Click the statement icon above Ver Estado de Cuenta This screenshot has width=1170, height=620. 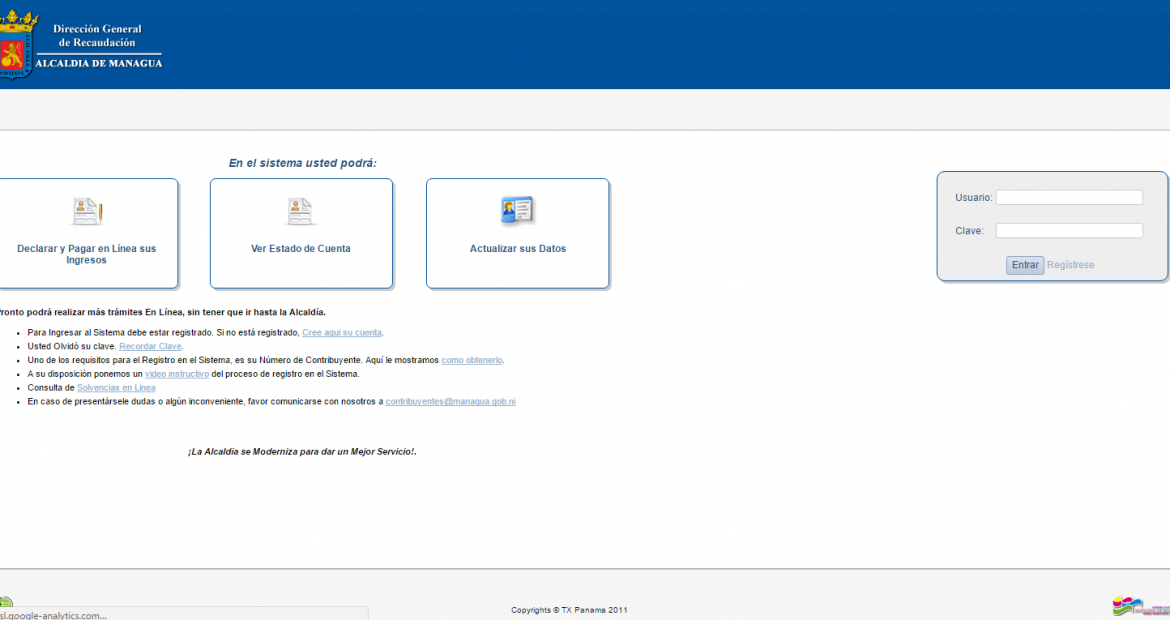(x=301, y=211)
